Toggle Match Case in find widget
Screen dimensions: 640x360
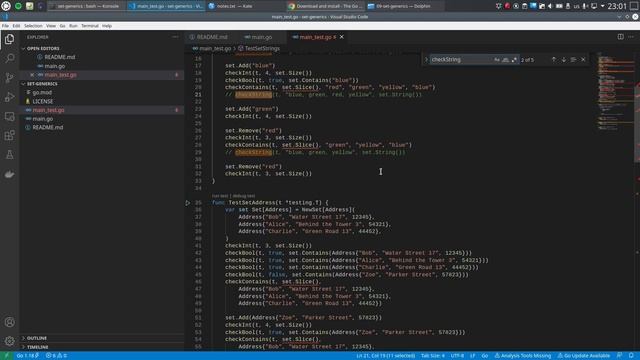coord(497,60)
